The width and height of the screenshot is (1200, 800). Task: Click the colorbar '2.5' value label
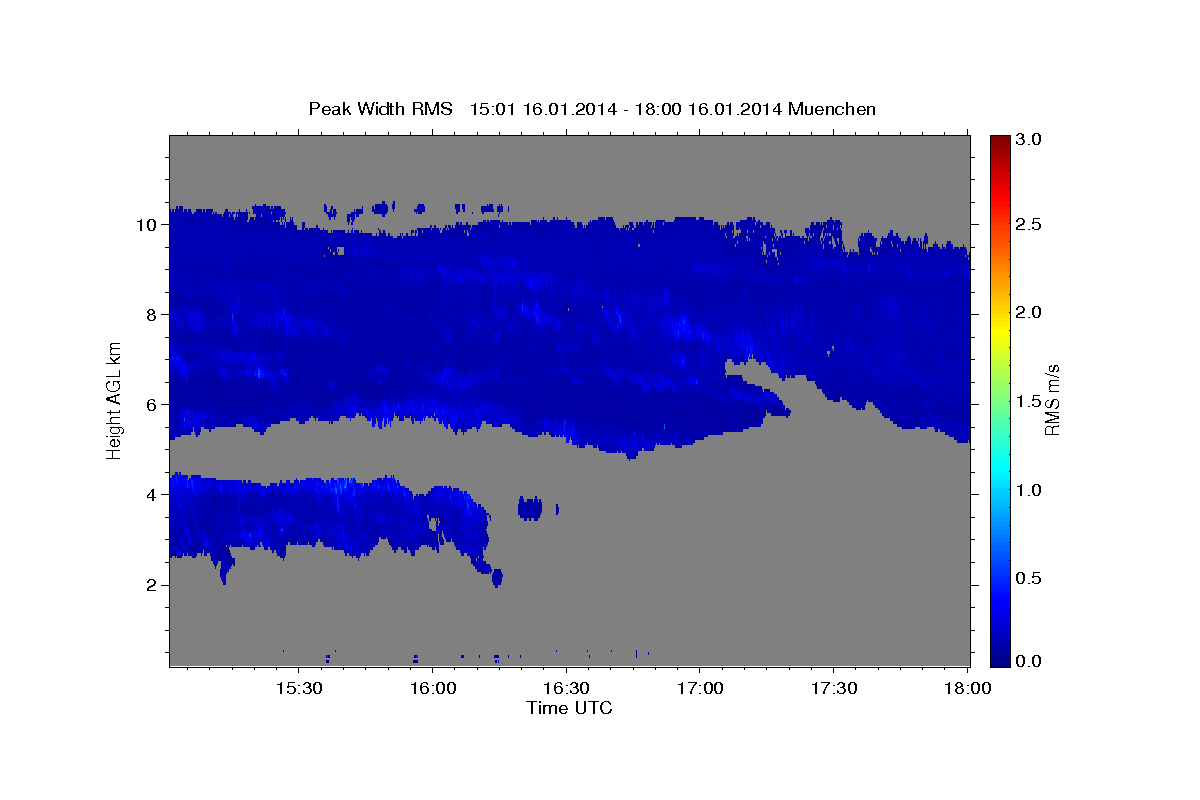point(1029,224)
